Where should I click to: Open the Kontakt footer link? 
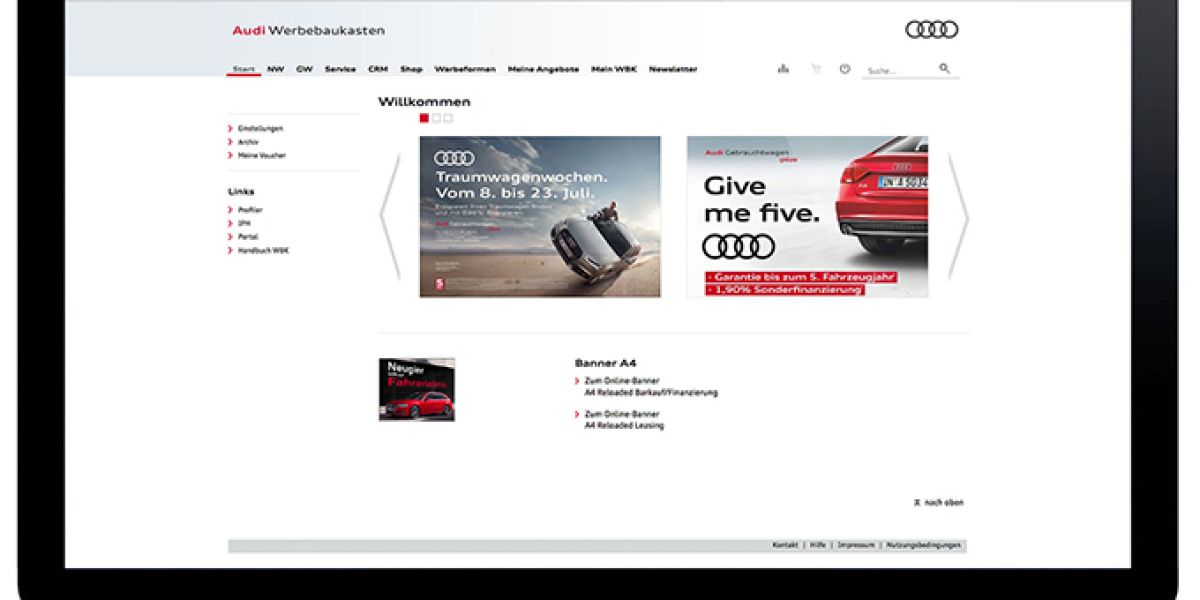[785, 546]
